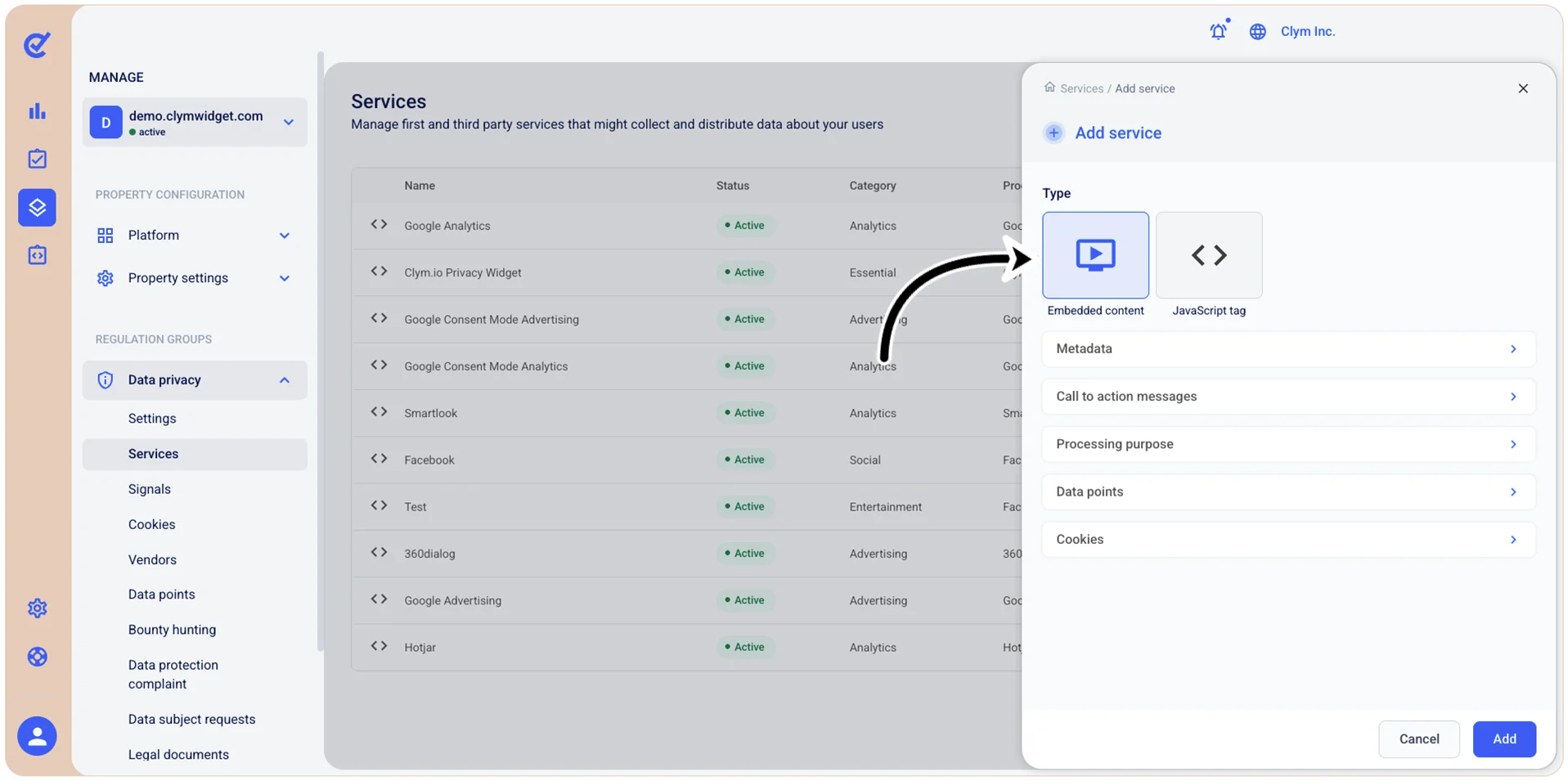The width and height of the screenshot is (1568, 781).
Task: Click the code icon beside Hotjar
Action: click(x=379, y=646)
